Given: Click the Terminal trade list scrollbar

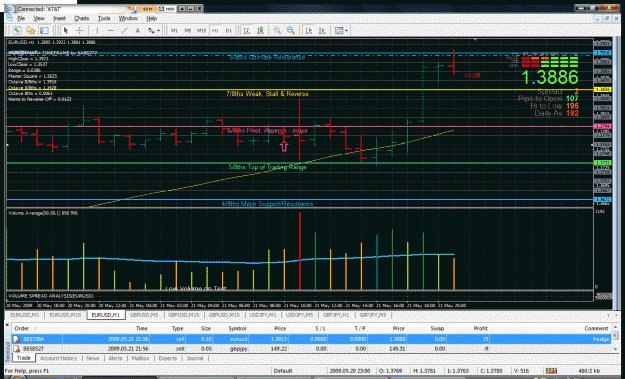Looking at the screenshot, I should coord(615,339).
